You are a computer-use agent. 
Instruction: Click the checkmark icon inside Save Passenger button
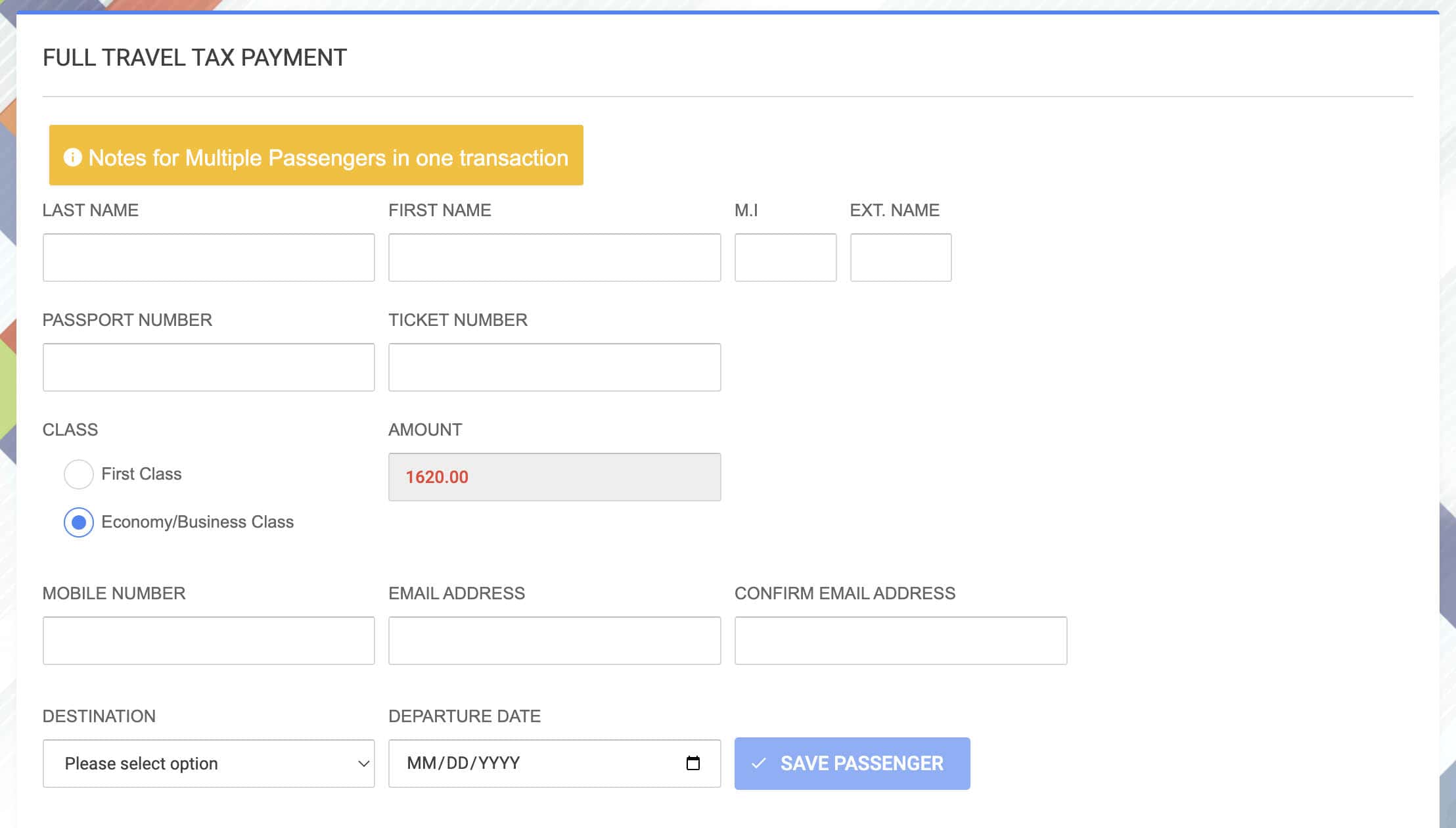click(x=760, y=763)
